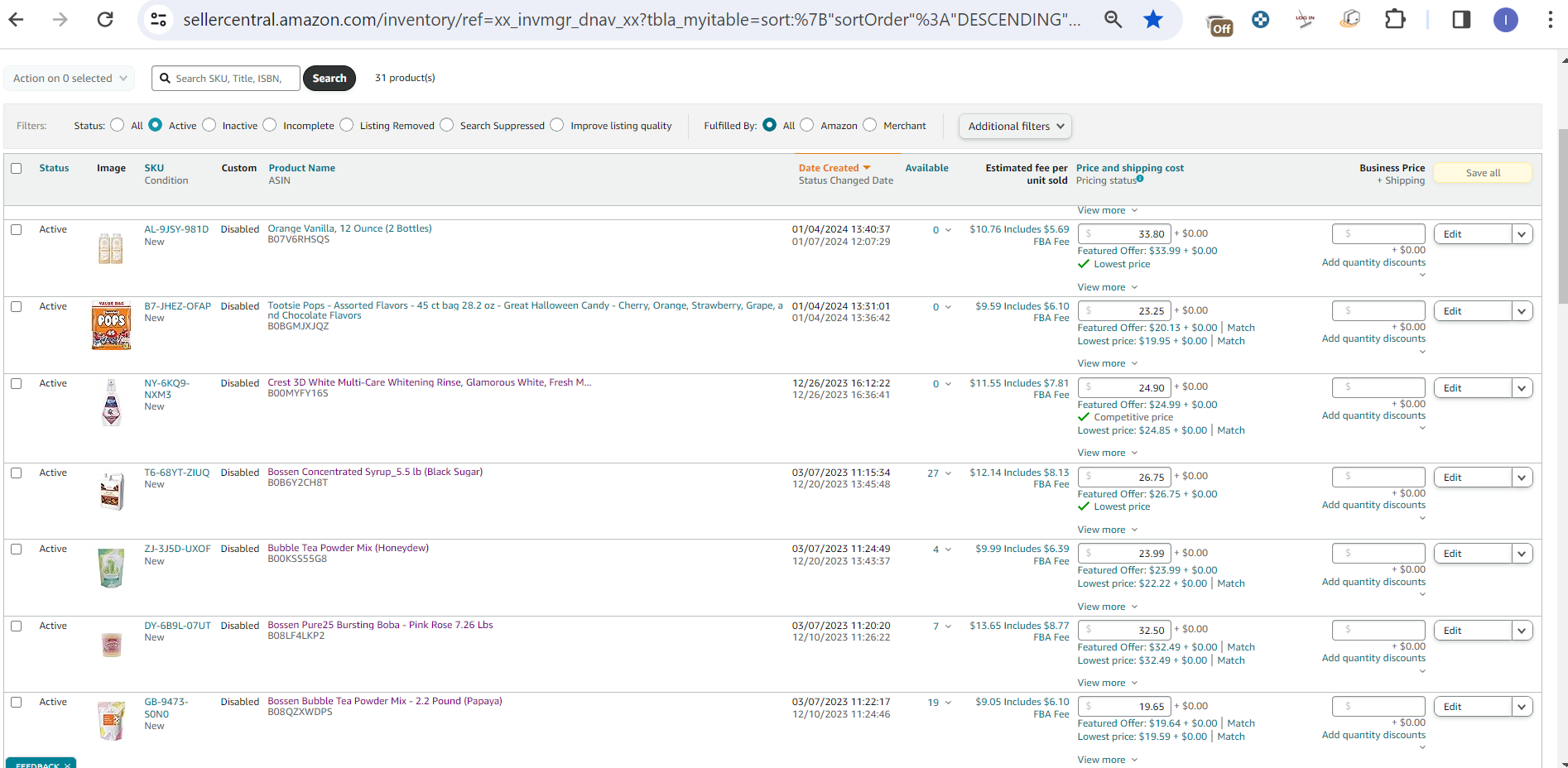This screenshot has width=1568, height=768.
Task: Toggle the browser side panel
Action: pyautogui.click(x=1461, y=19)
